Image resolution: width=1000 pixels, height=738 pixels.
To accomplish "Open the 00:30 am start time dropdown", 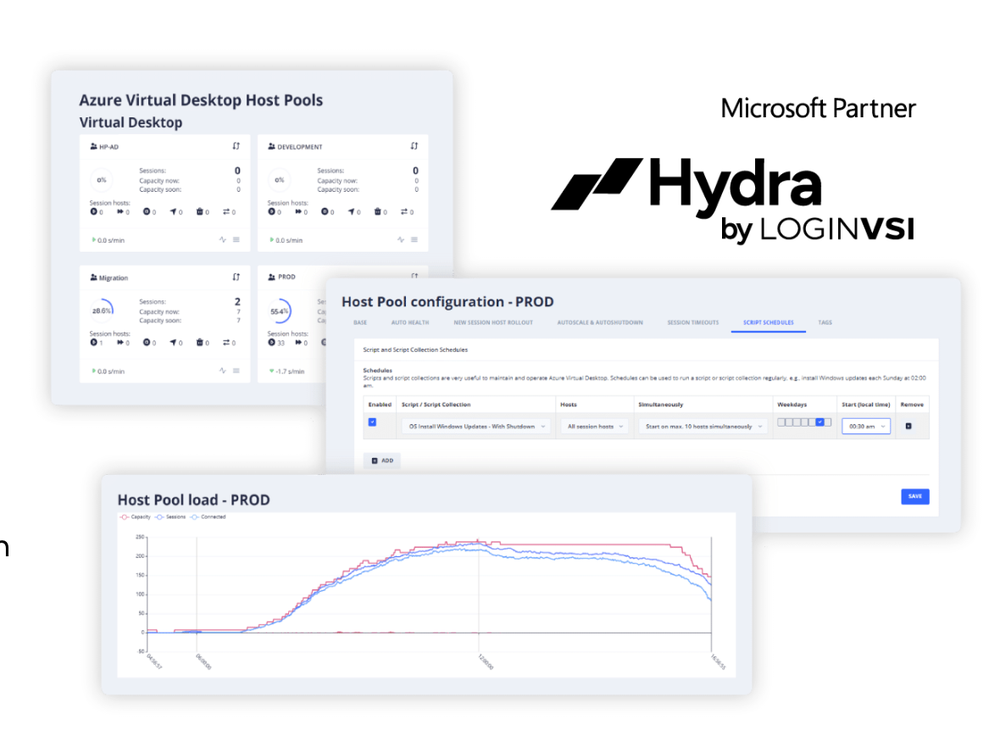I will (866, 426).
